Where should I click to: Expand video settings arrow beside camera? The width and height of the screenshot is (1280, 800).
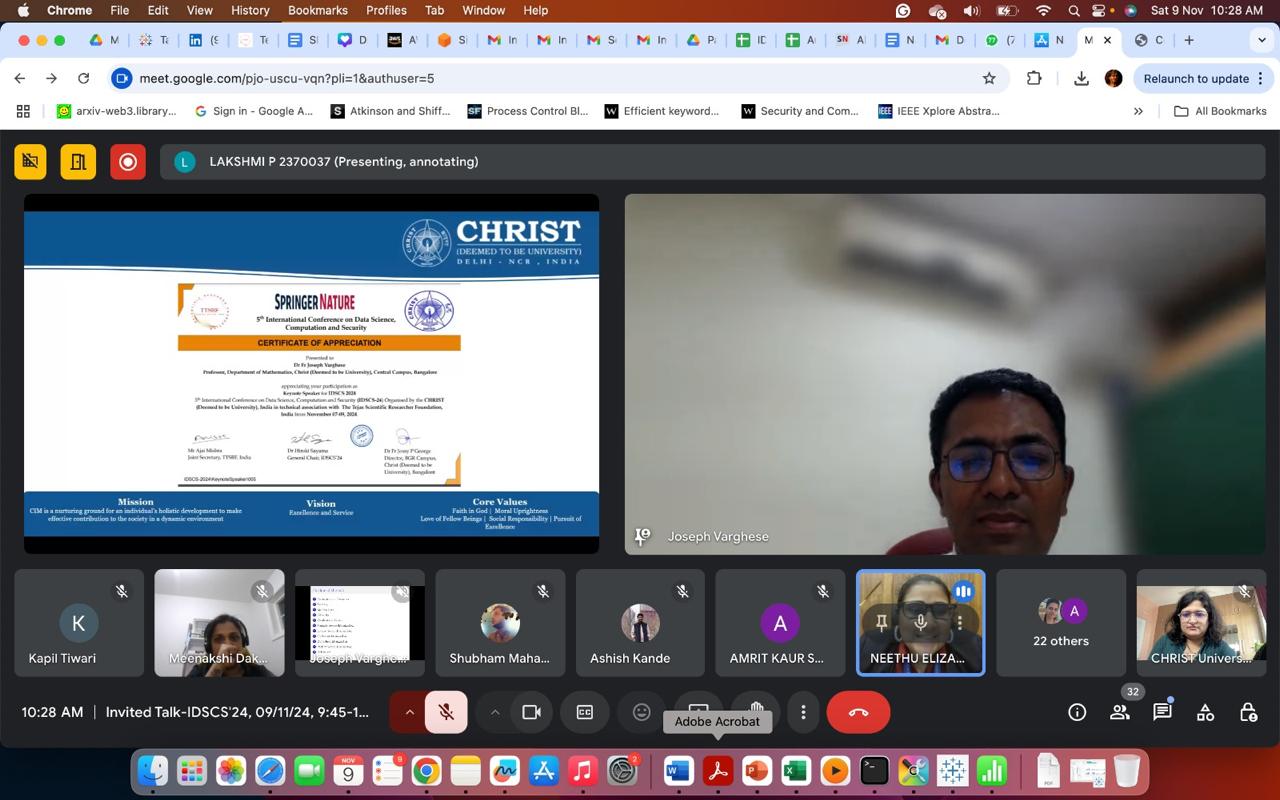point(494,712)
